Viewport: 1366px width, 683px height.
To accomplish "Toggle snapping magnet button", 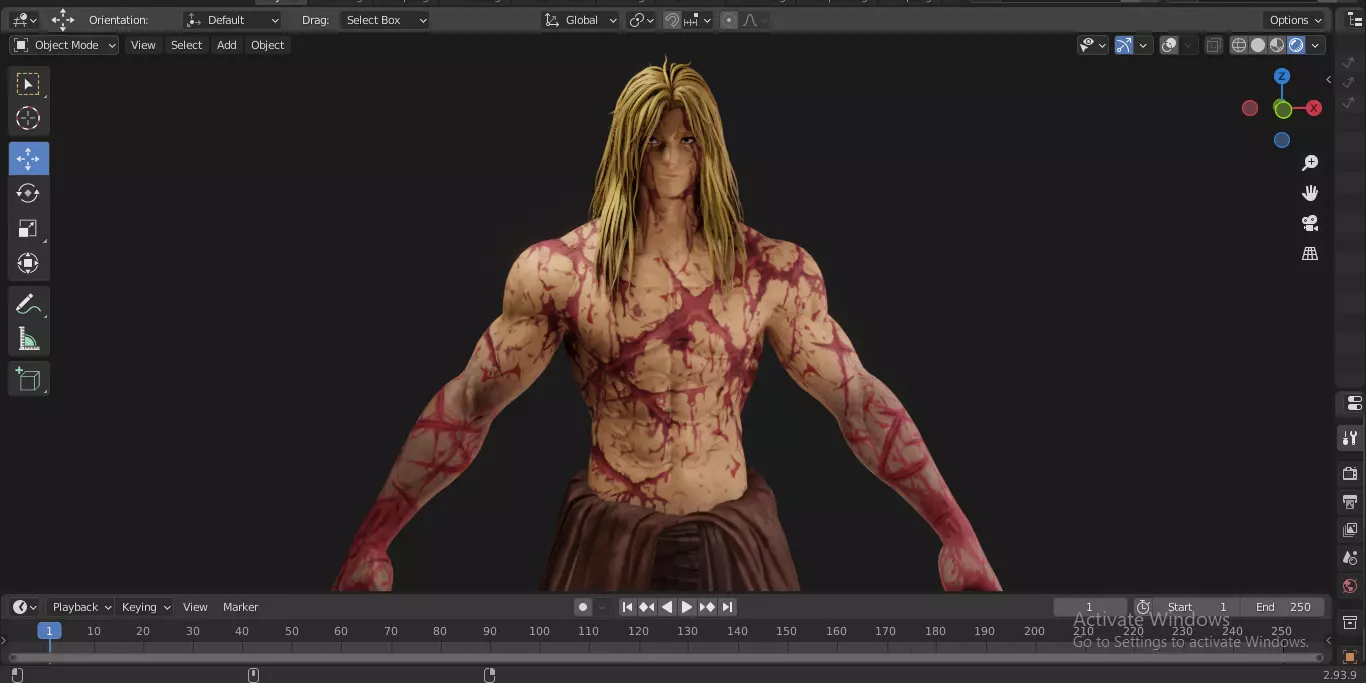I will click(x=673, y=20).
